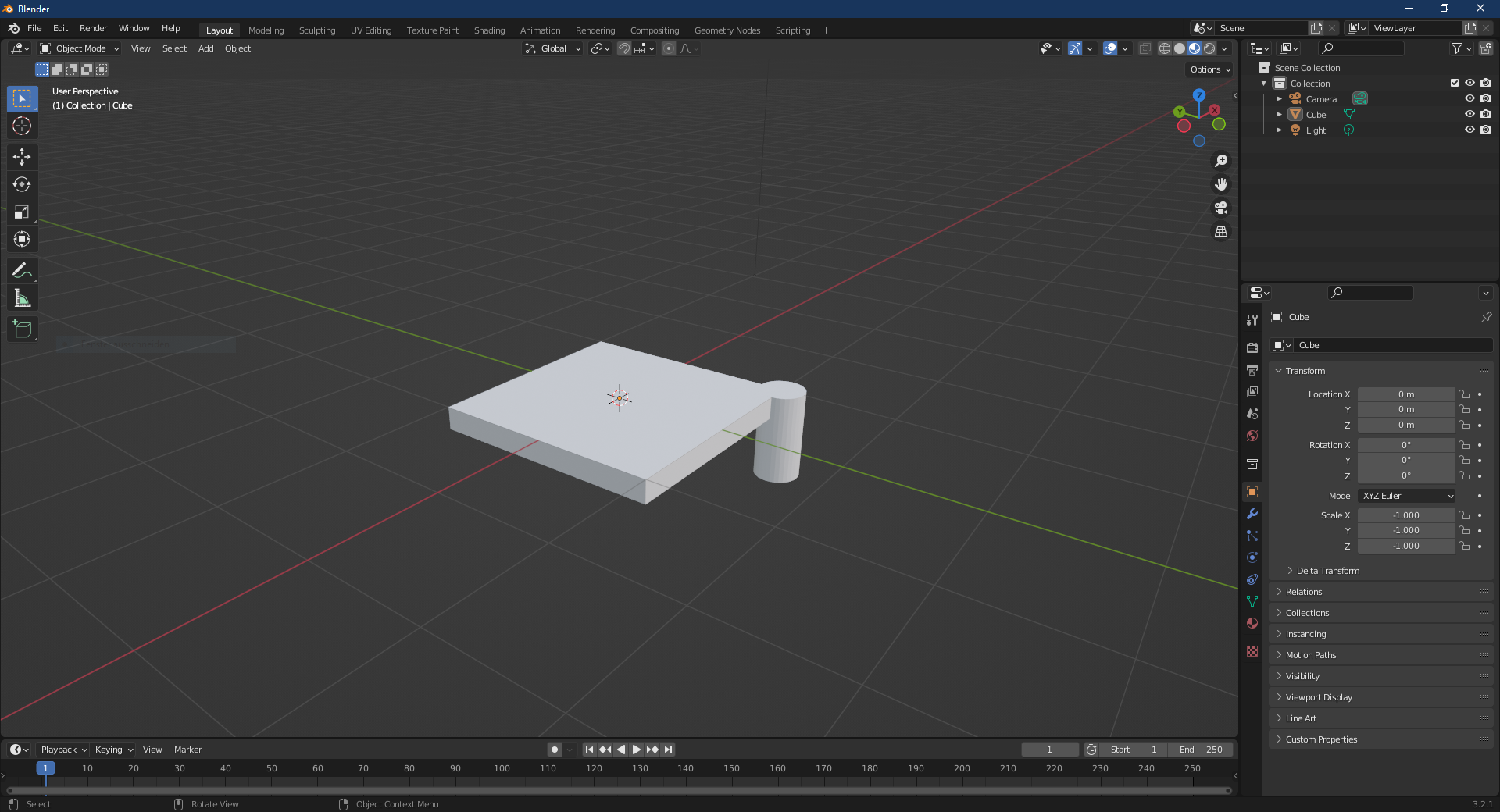1500x812 pixels.
Task: Open the Mode dropdown set to XYZ Euler
Action: [x=1405, y=496]
